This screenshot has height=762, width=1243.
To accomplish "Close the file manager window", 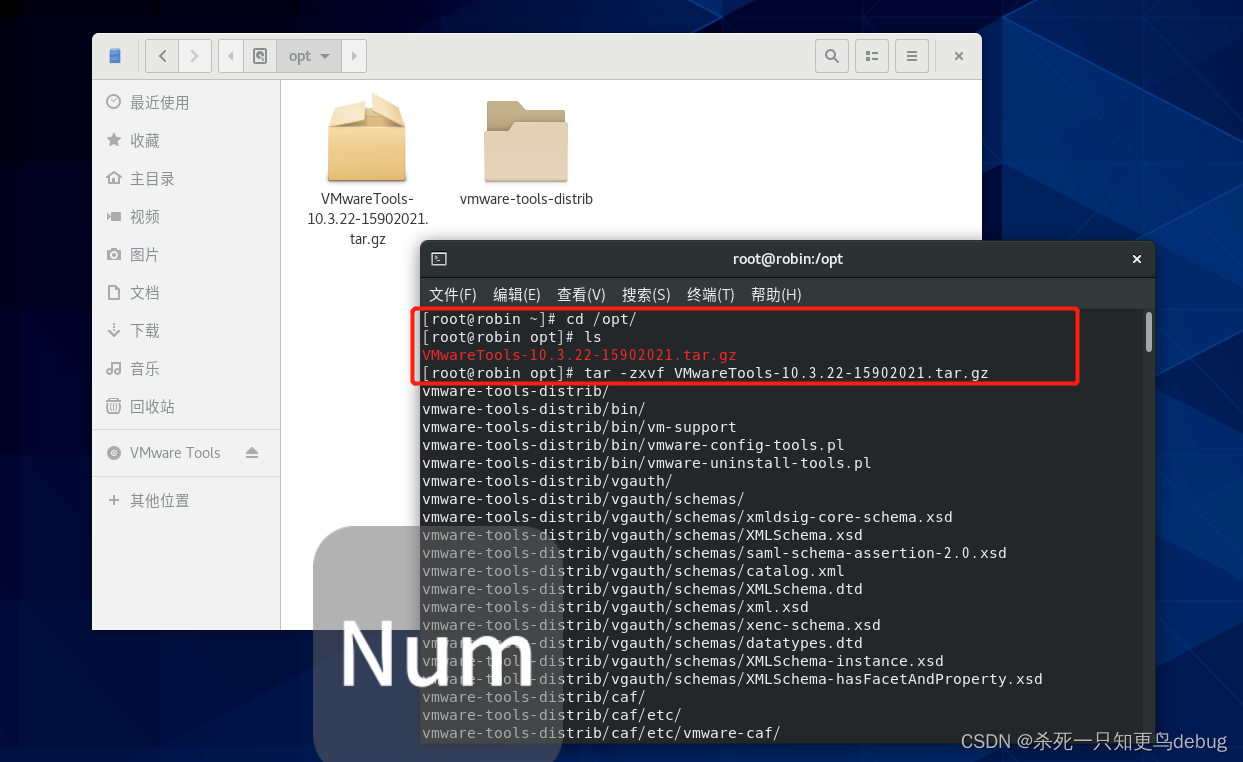I will [958, 56].
